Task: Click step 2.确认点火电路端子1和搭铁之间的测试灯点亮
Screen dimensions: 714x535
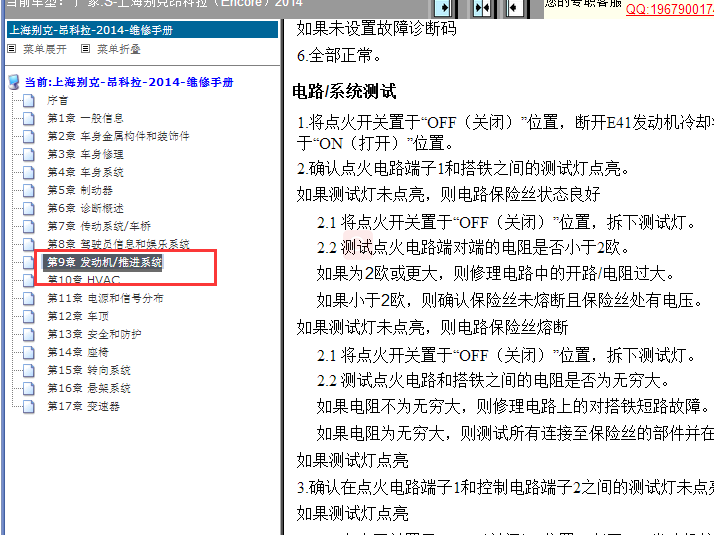Action: click(x=464, y=169)
